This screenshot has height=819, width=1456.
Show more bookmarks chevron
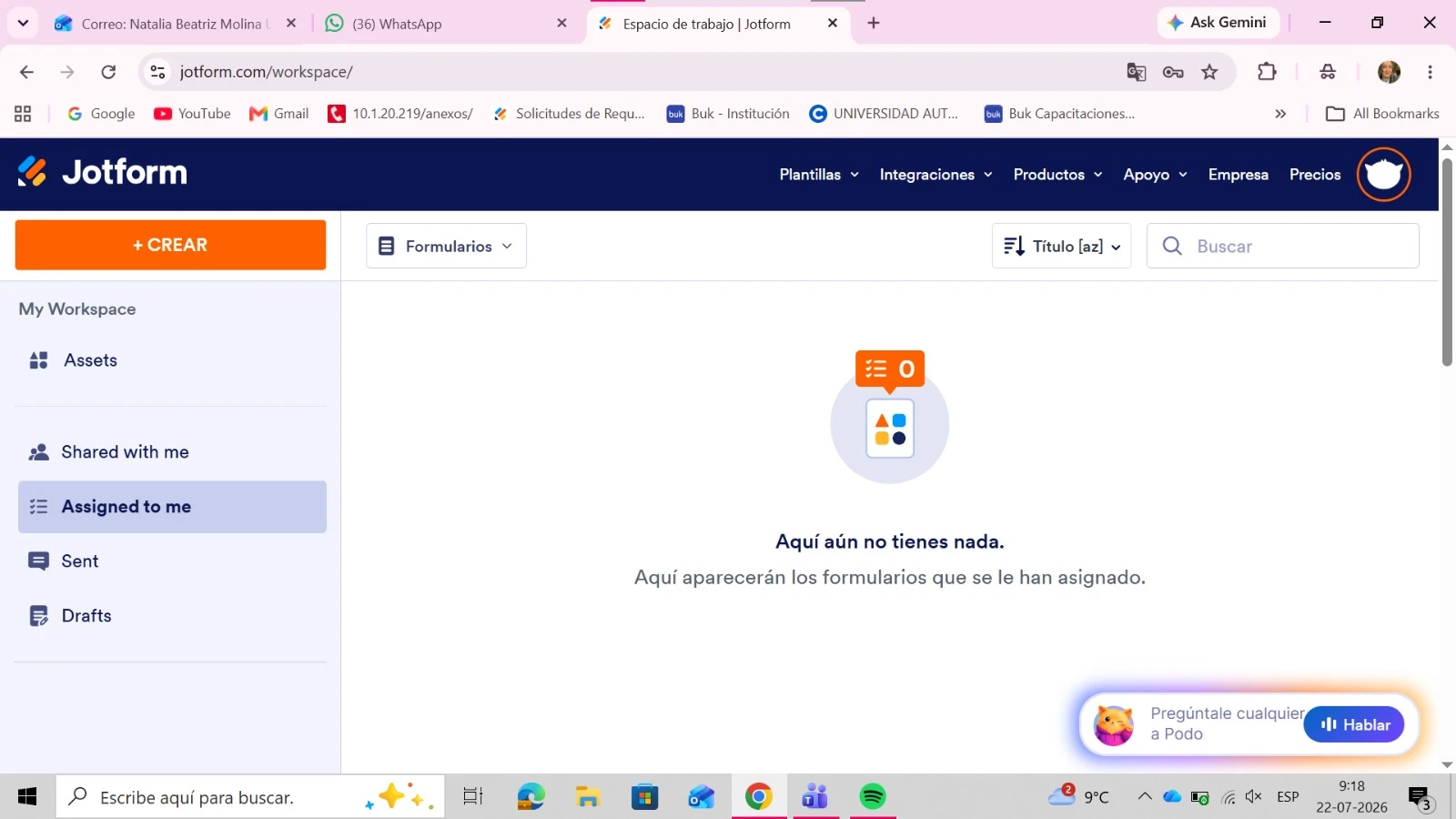(x=1280, y=114)
